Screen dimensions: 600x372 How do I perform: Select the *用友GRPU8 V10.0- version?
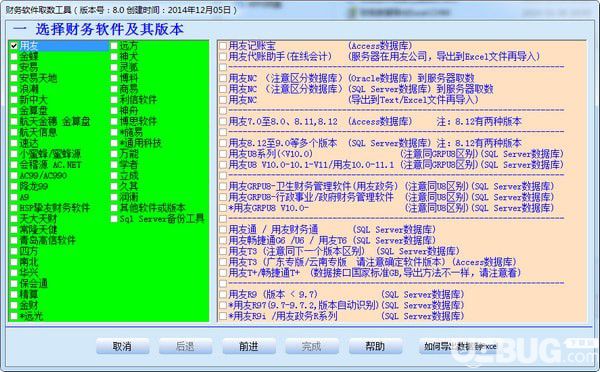coord(223,208)
